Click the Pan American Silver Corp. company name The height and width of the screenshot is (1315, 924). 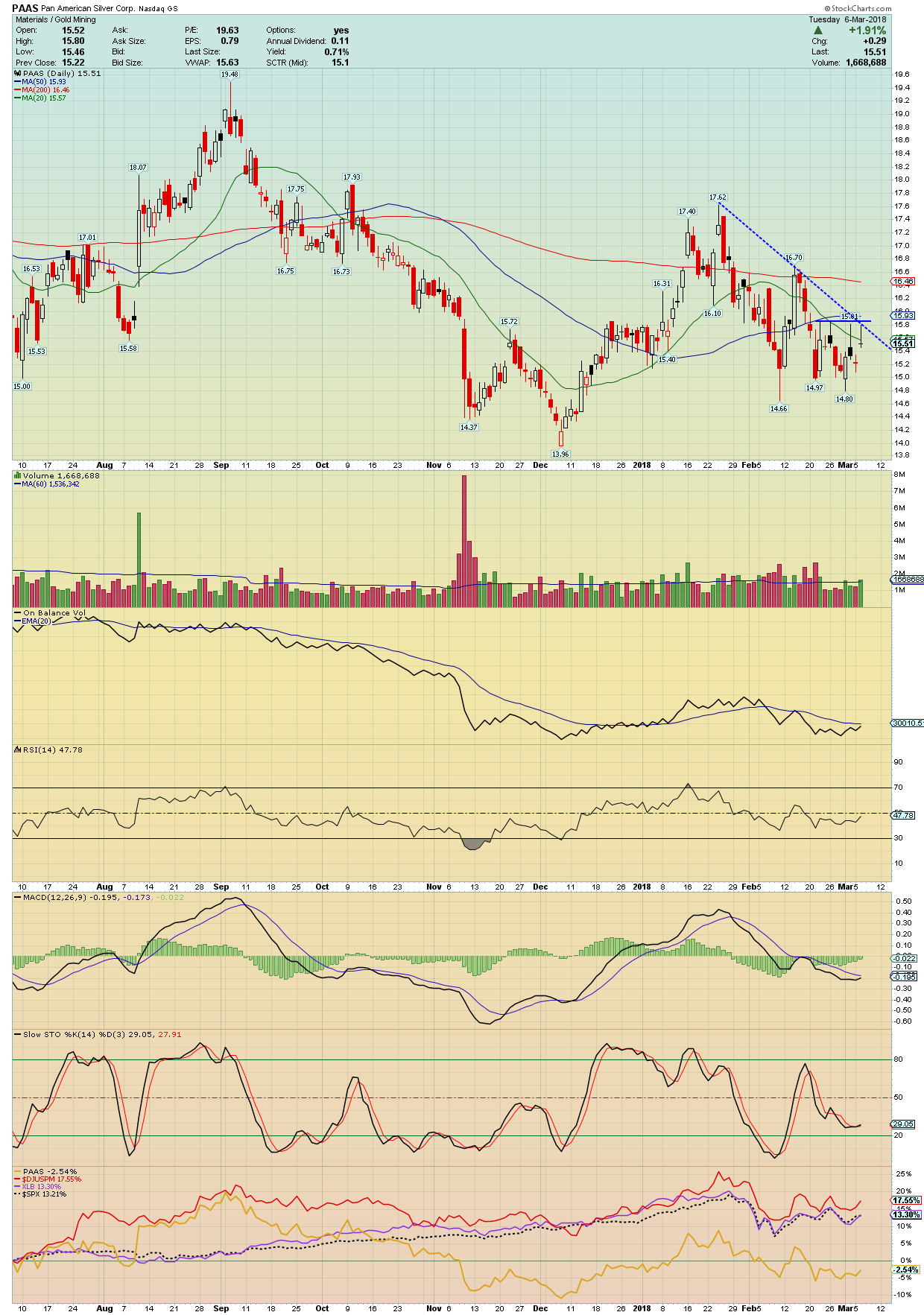tap(87, 9)
